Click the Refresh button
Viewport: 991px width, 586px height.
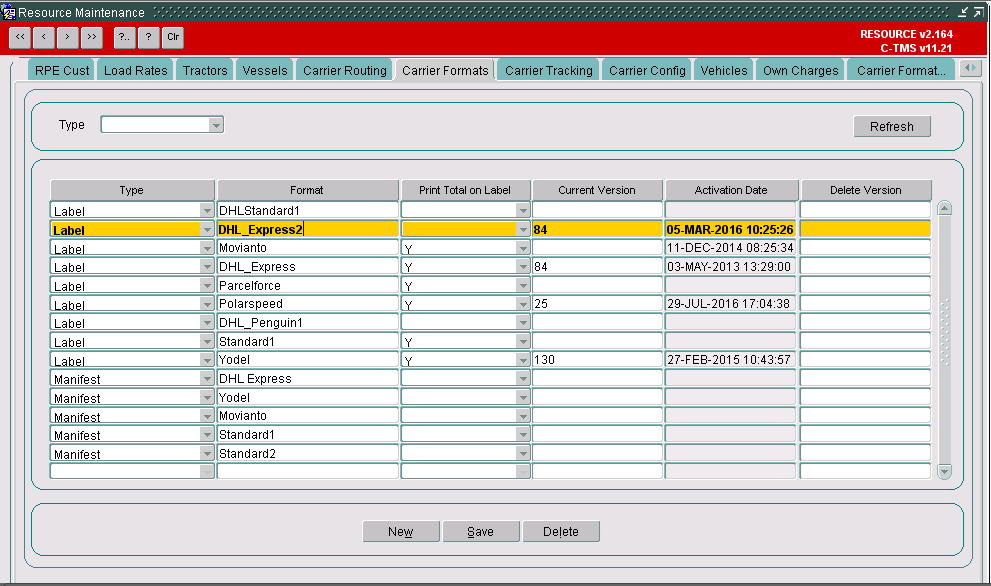tap(892, 126)
